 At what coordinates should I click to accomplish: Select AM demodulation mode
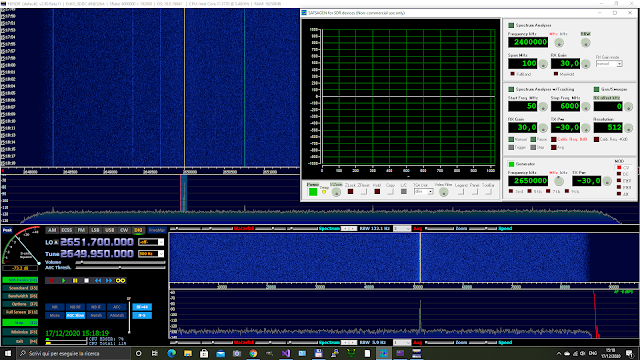(52, 230)
